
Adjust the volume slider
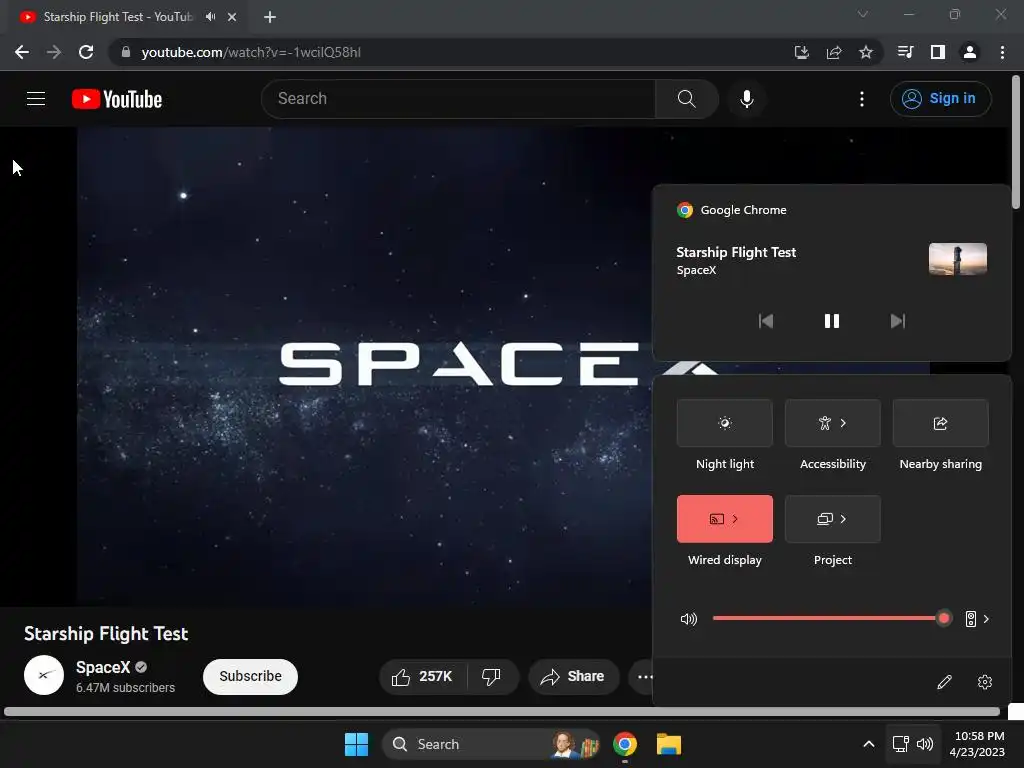pos(831,618)
